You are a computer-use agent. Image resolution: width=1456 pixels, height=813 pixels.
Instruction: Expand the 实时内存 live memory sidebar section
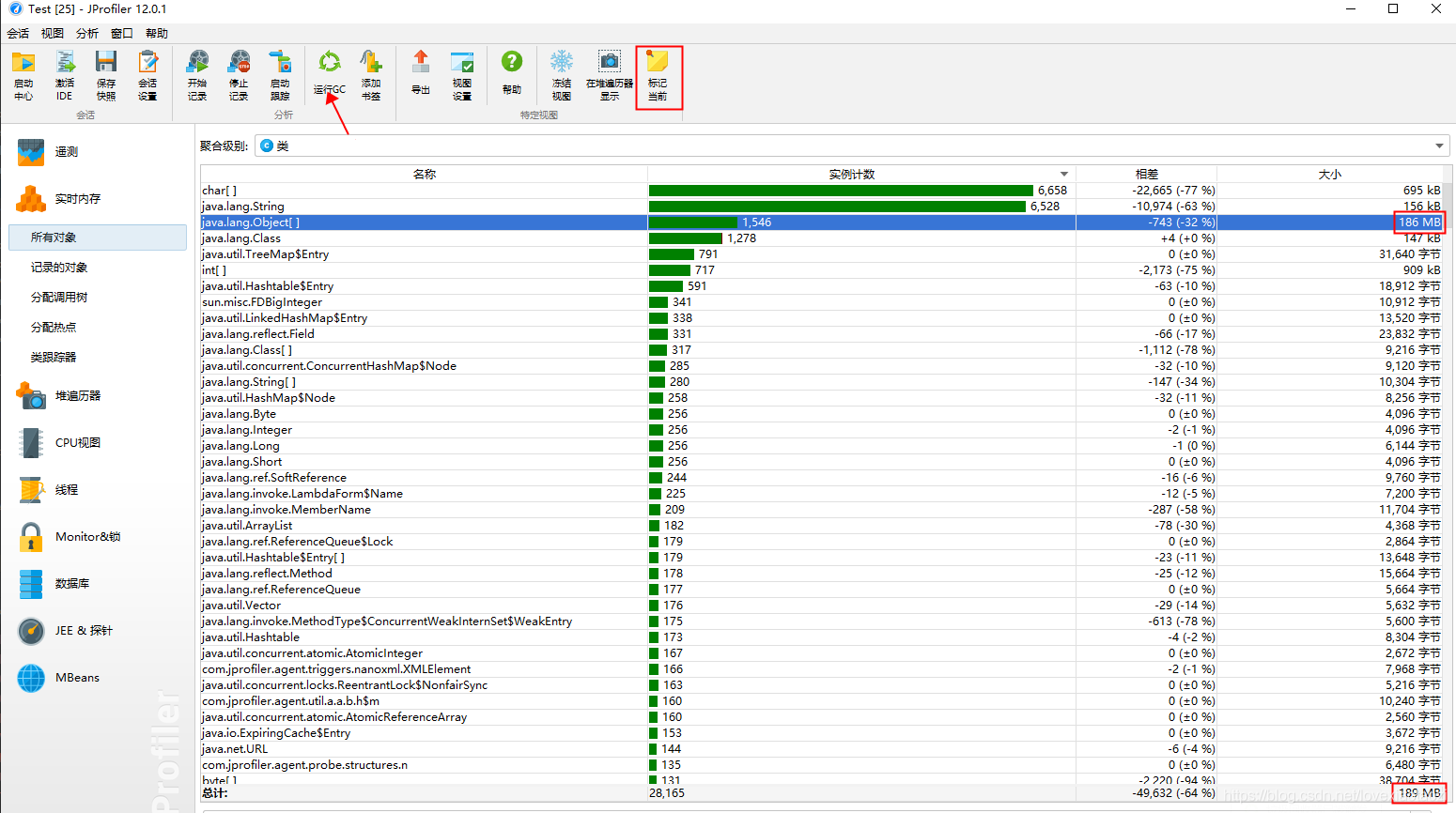[77, 199]
